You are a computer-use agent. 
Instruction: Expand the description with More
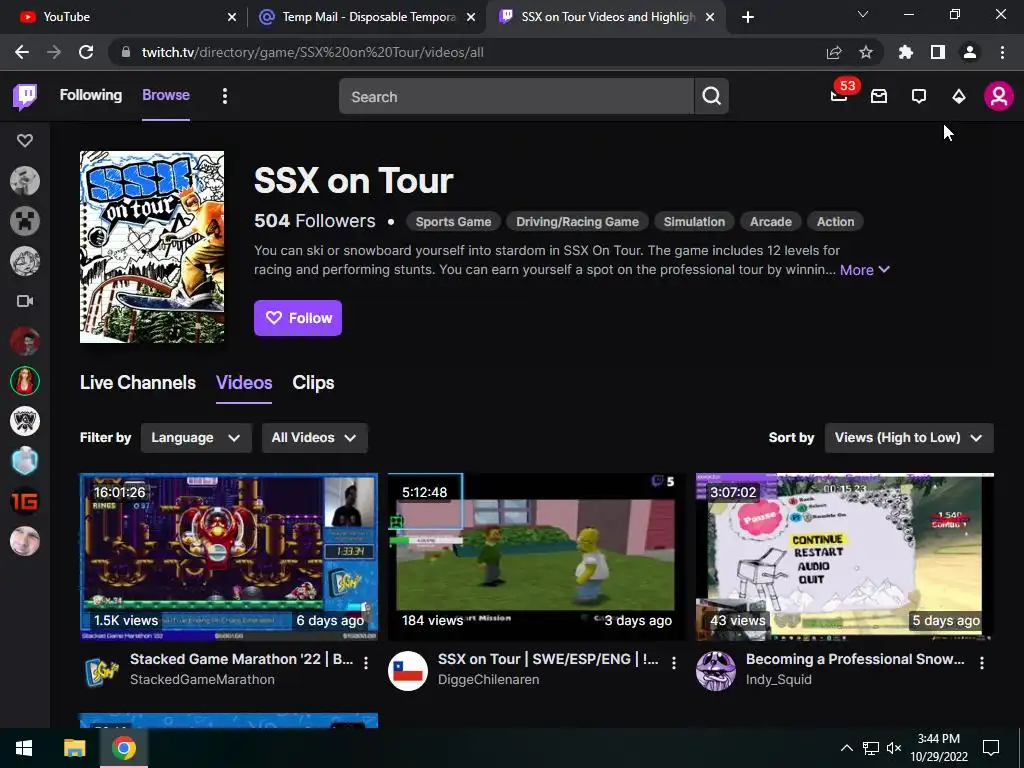coord(865,270)
